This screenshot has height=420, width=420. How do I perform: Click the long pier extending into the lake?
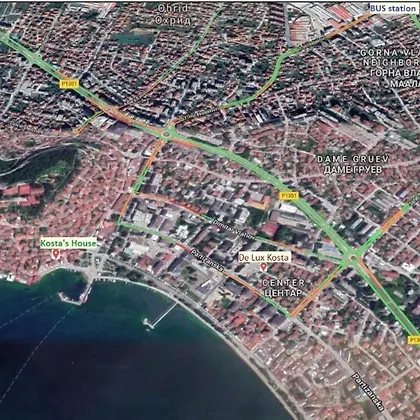coord(160,314)
